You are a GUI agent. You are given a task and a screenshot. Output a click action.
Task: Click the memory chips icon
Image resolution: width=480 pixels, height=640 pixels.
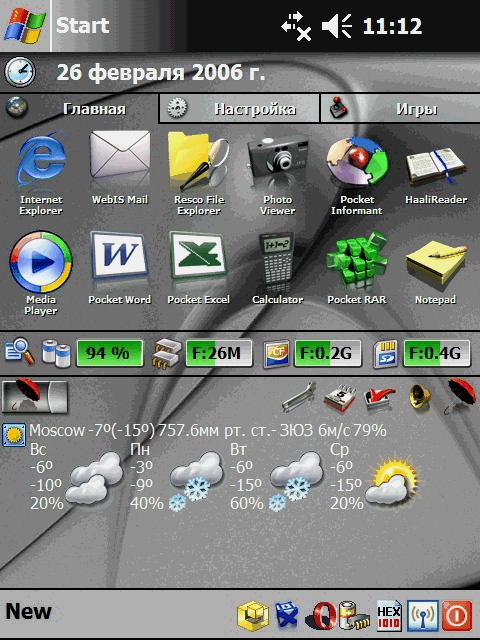167,353
